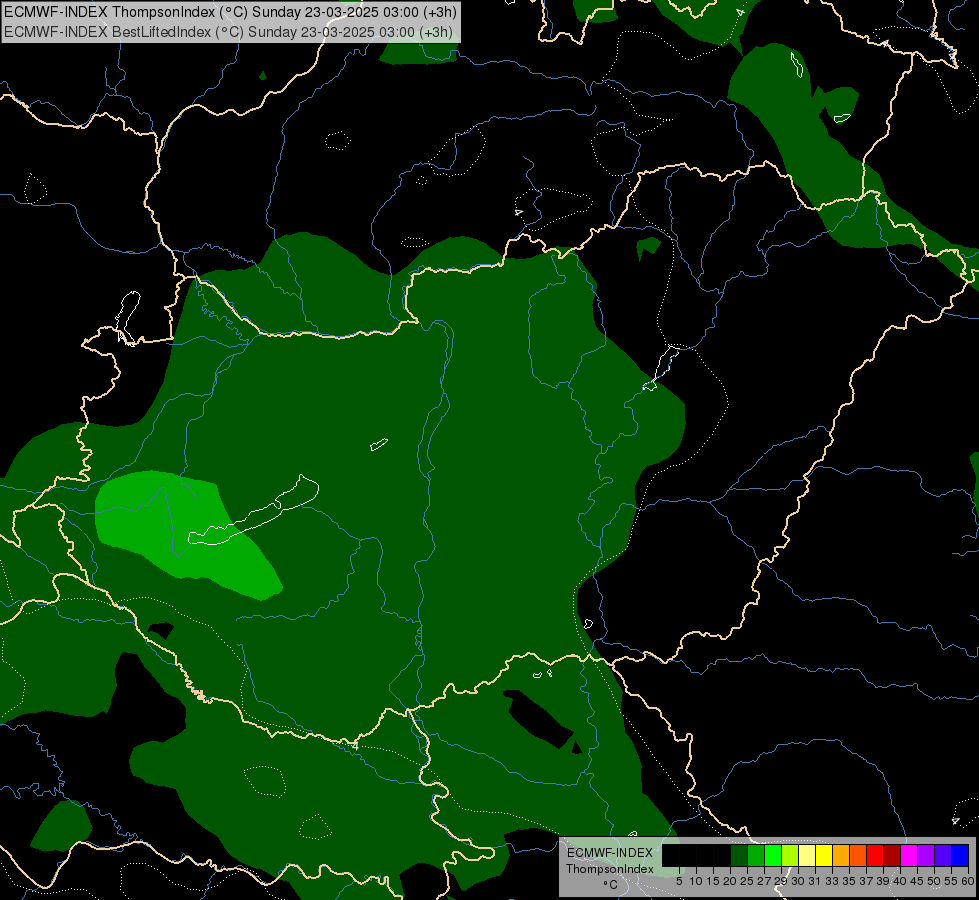Image resolution: width=979 pixels, height=900 pixels.
Task: Click the 'ECMWF-INDEX' label in the legend
Action: (x=610, y=853)
